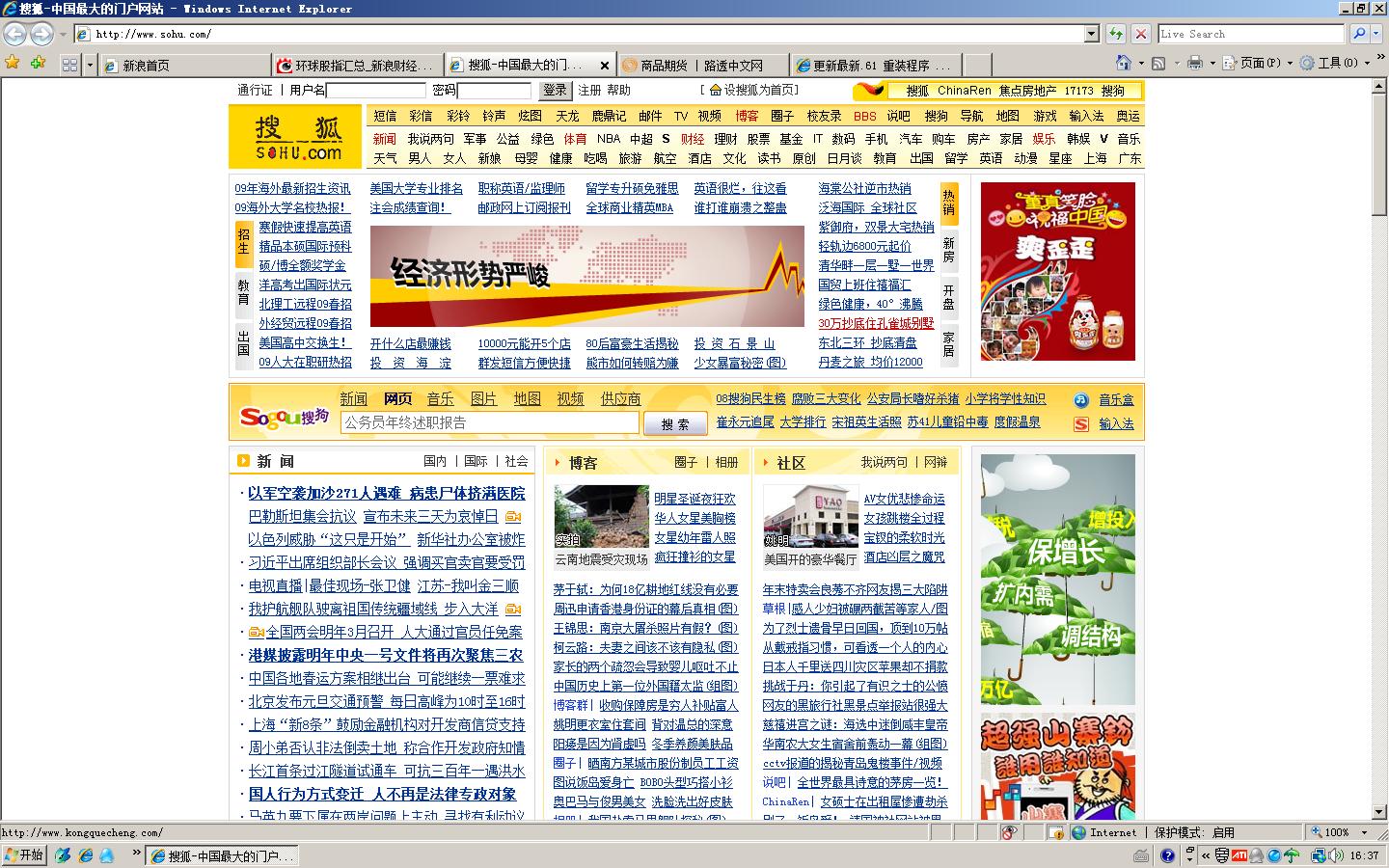Click the blue help question-mark icon on taskbar
Image resolution: width=1389 pixels, height=868 pixels.
(x=1167, y=855)
